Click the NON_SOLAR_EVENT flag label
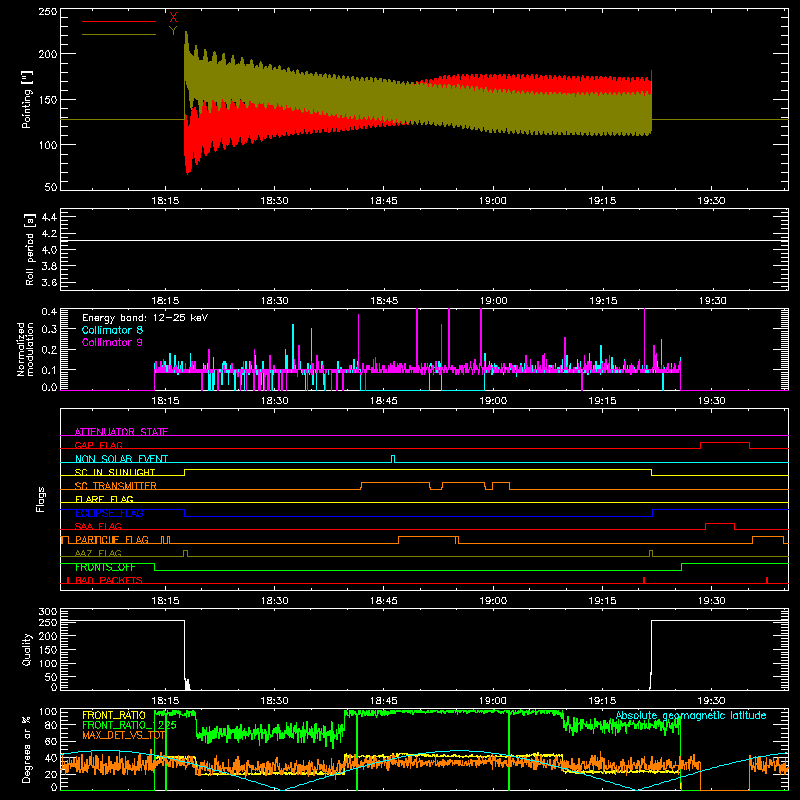Image resolution: width=800 pixels, height=800 pixels. tap(121, 459)
